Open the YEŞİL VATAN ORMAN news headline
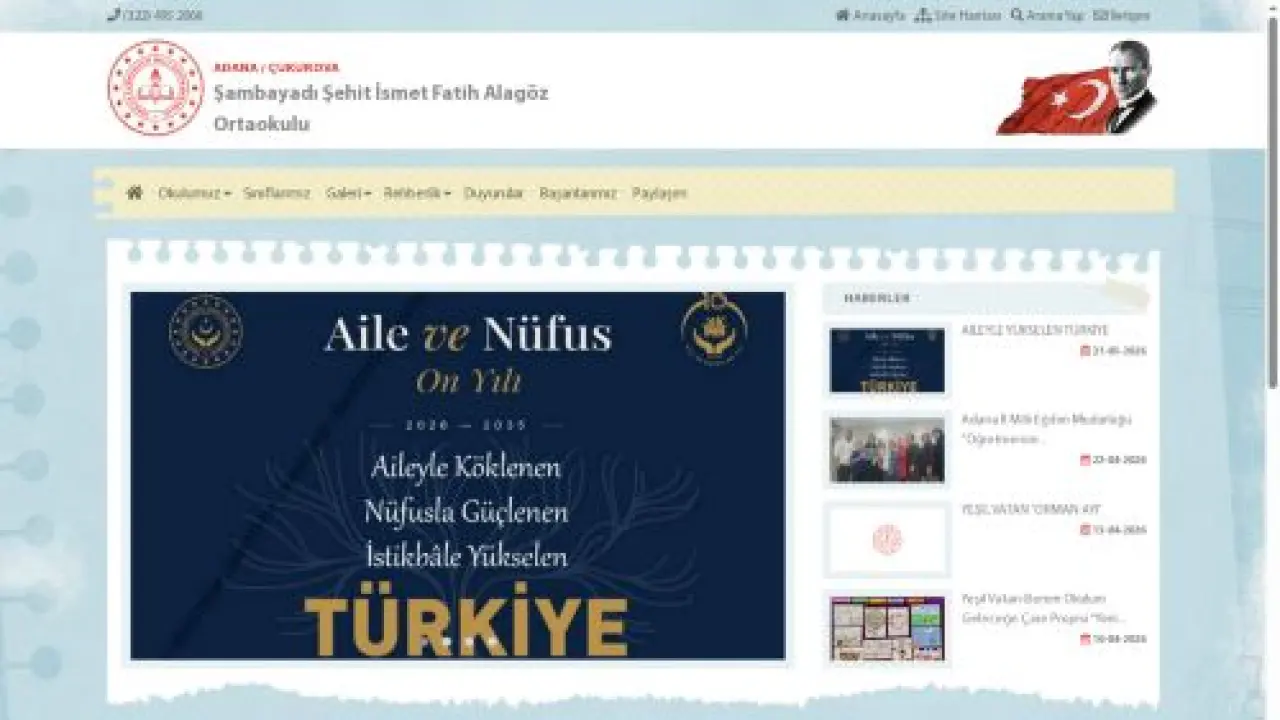This screenshot has height=720, width=1280. (1031, 509)
